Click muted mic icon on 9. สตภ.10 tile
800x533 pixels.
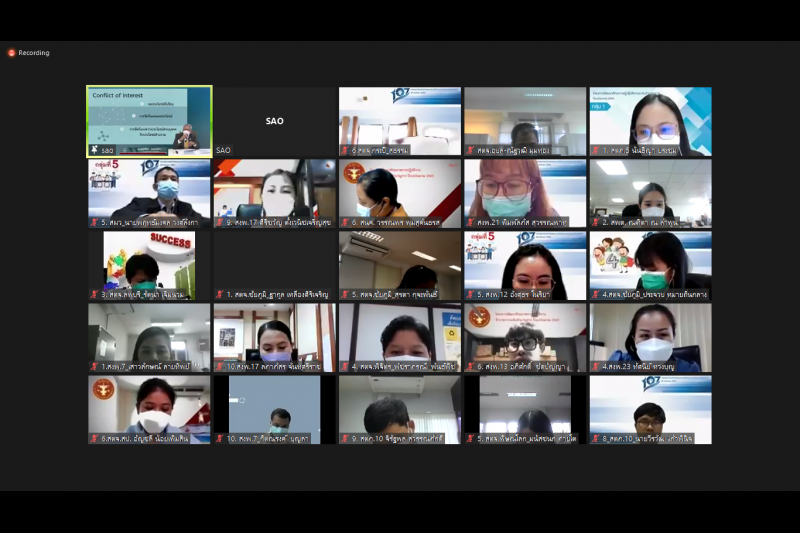(x=344, y=439)
